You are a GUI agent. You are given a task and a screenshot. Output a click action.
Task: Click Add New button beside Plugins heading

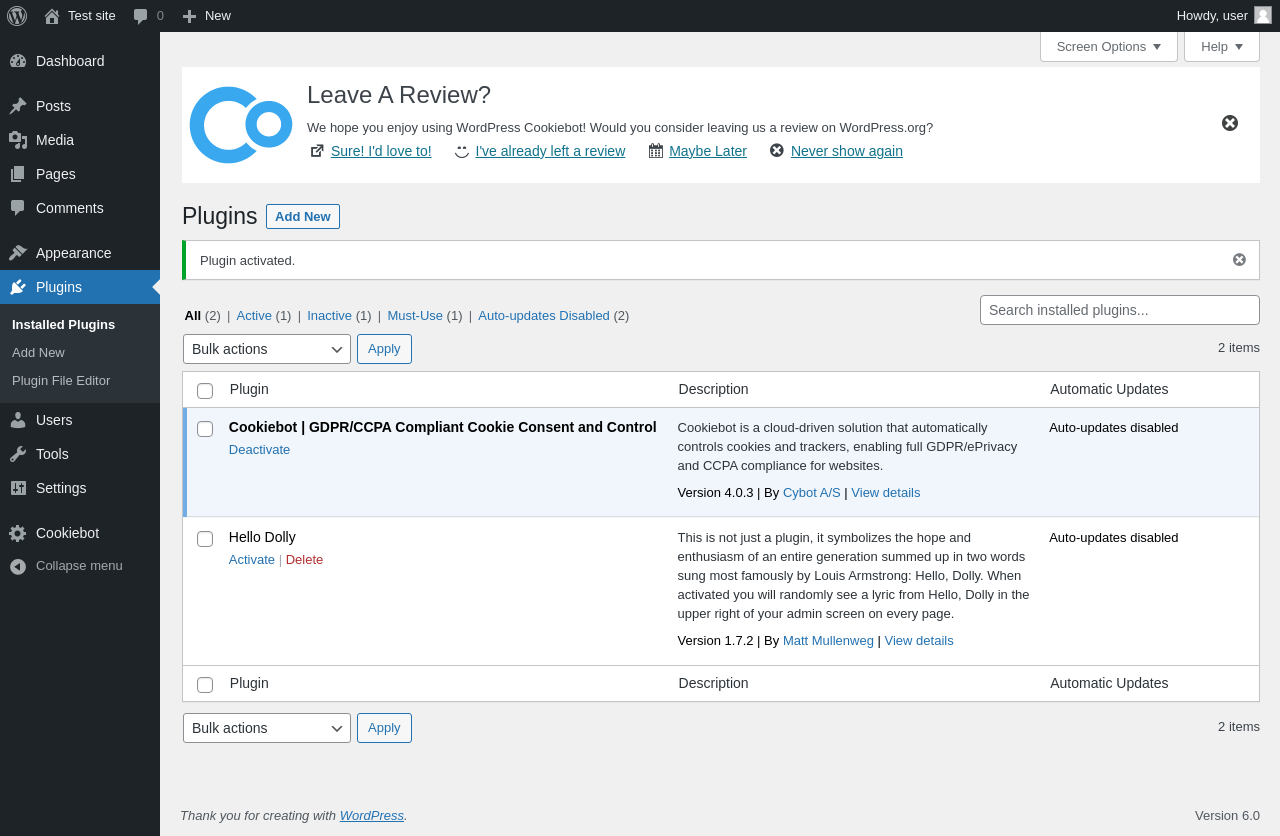click(303, 216)
